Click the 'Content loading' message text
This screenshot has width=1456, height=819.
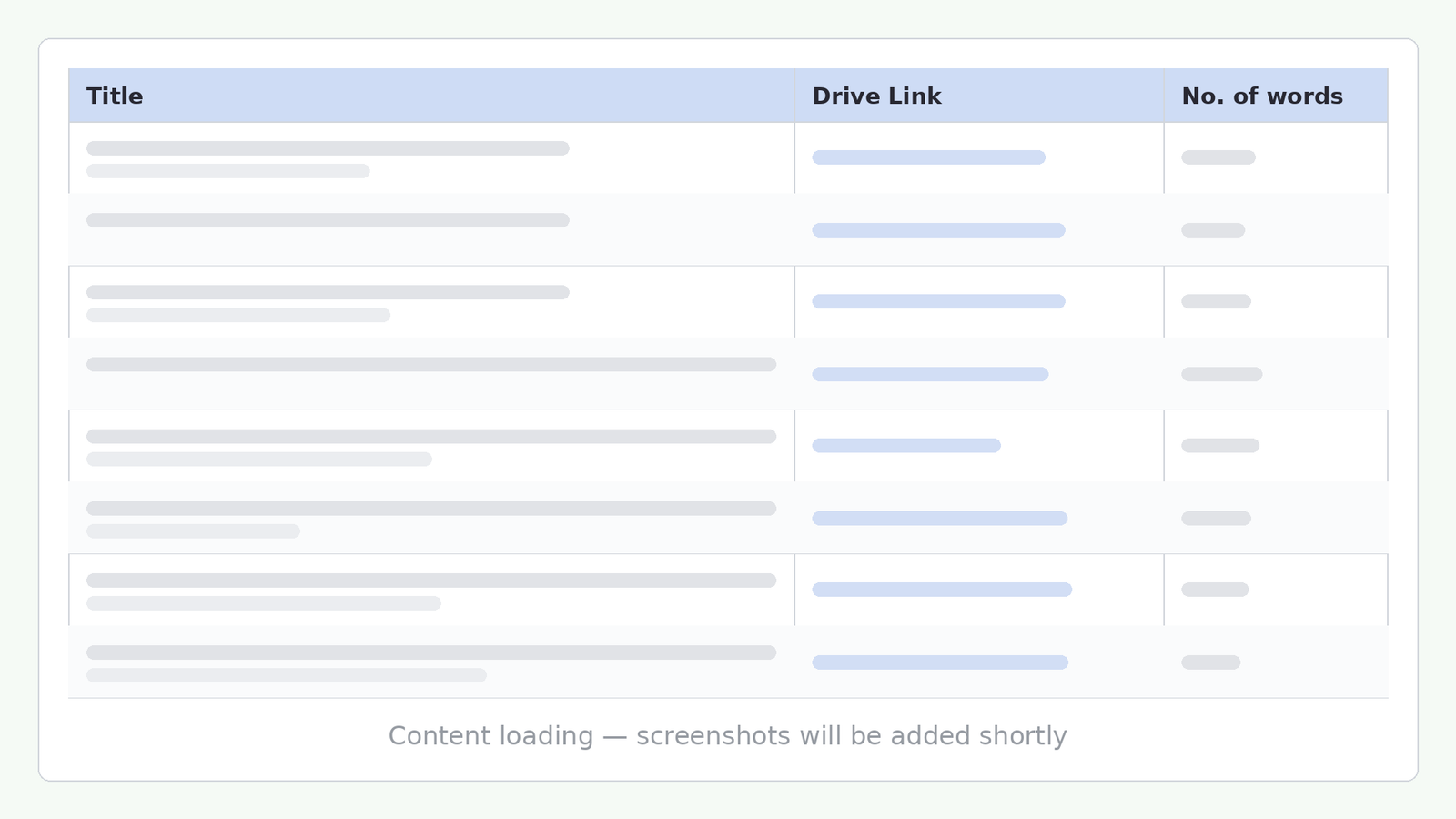coord(728,735)
